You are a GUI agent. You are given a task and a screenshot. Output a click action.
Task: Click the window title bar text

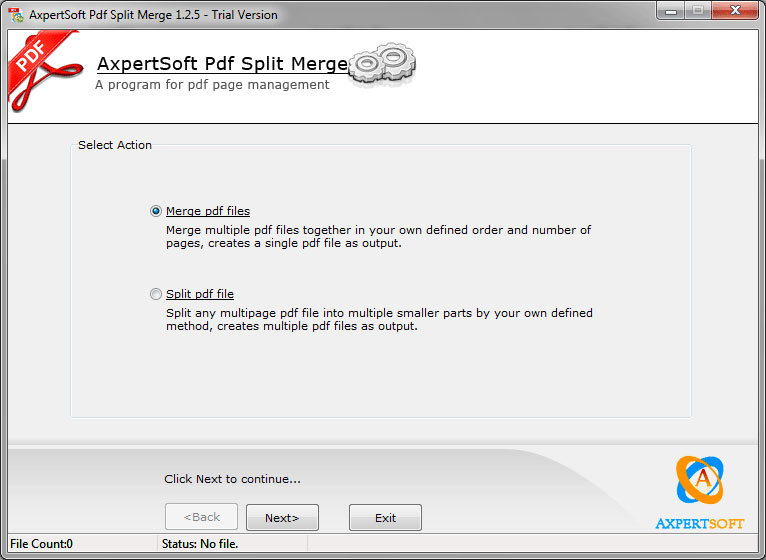[x=153, y=15]
